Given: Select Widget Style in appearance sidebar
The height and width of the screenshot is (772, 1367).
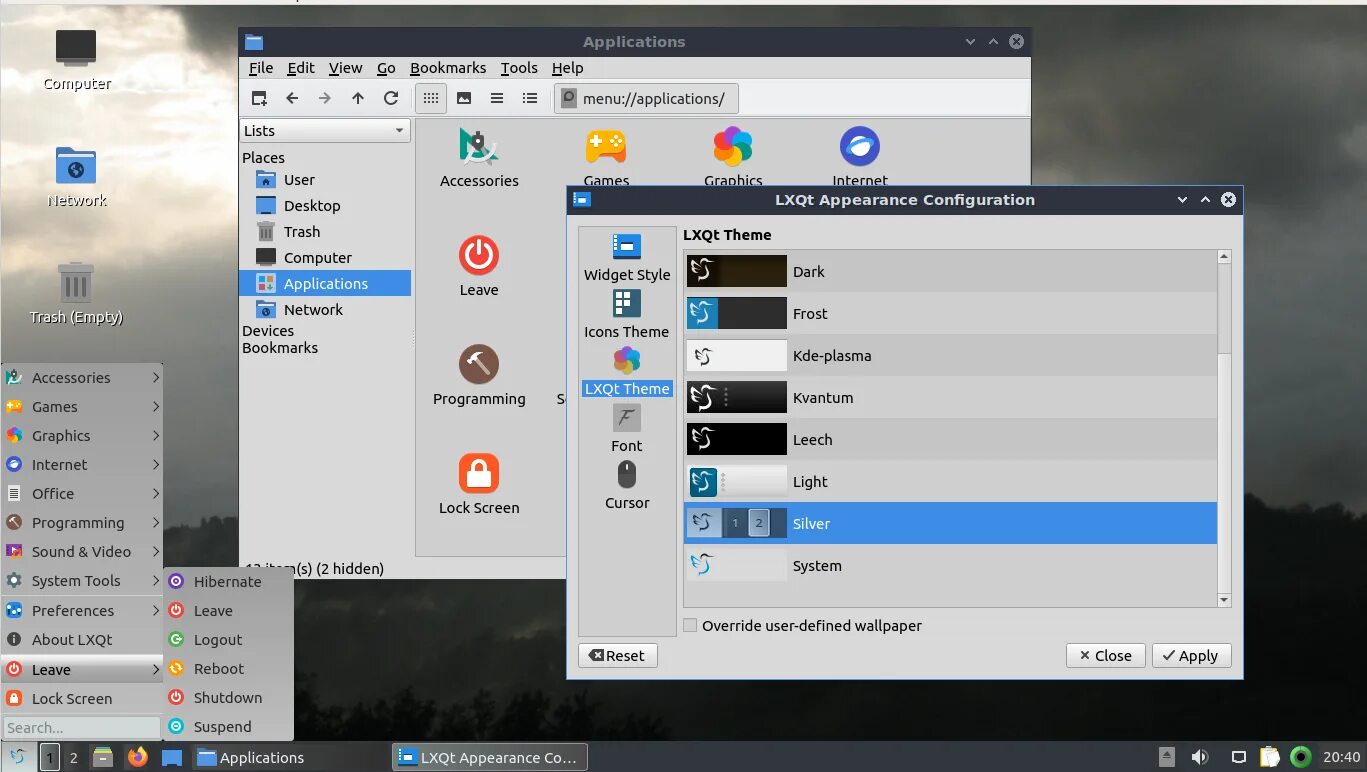Looking at the screenshot, I should (627, 258).
